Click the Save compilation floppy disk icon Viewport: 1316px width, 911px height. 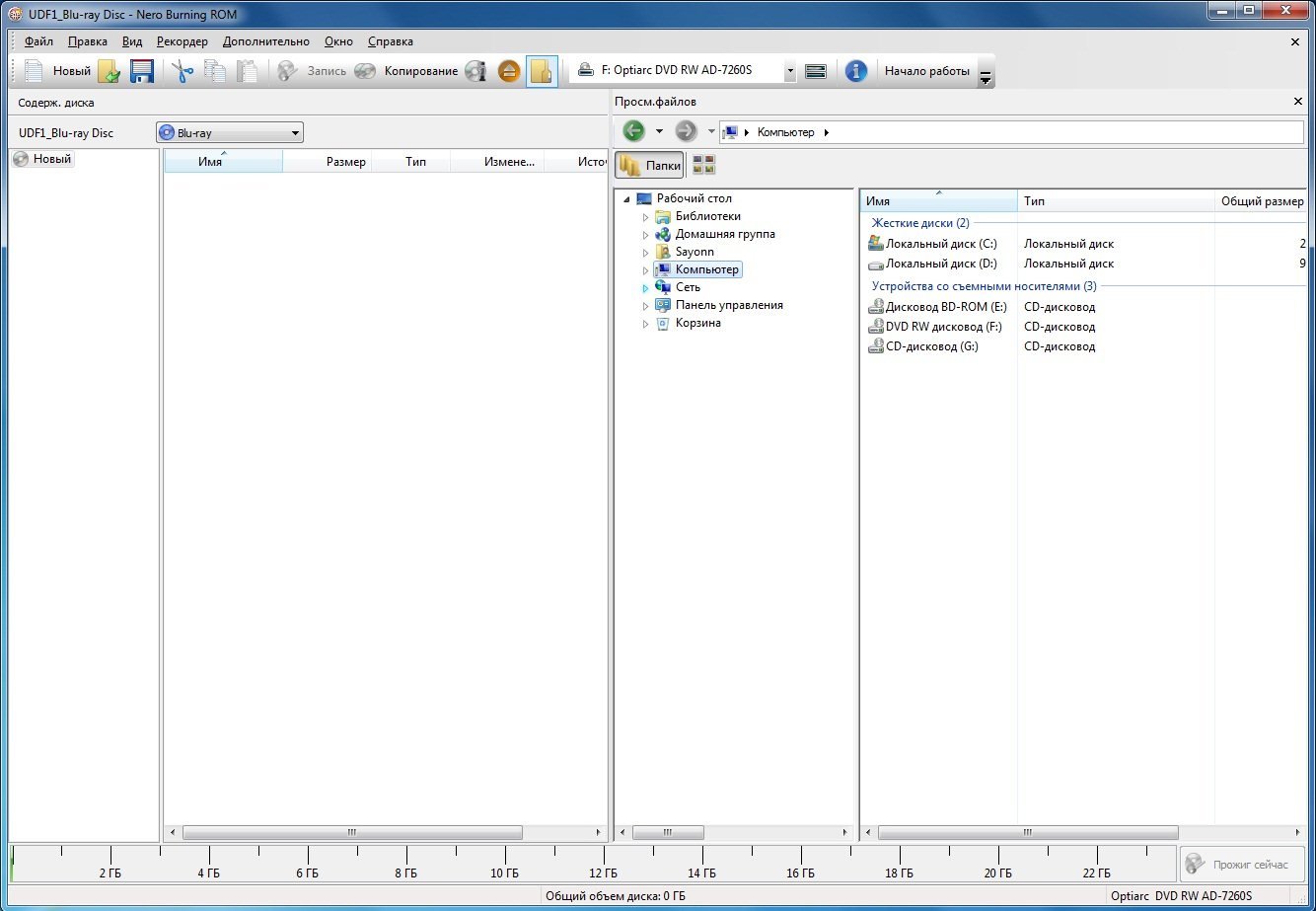click(142, 71)
